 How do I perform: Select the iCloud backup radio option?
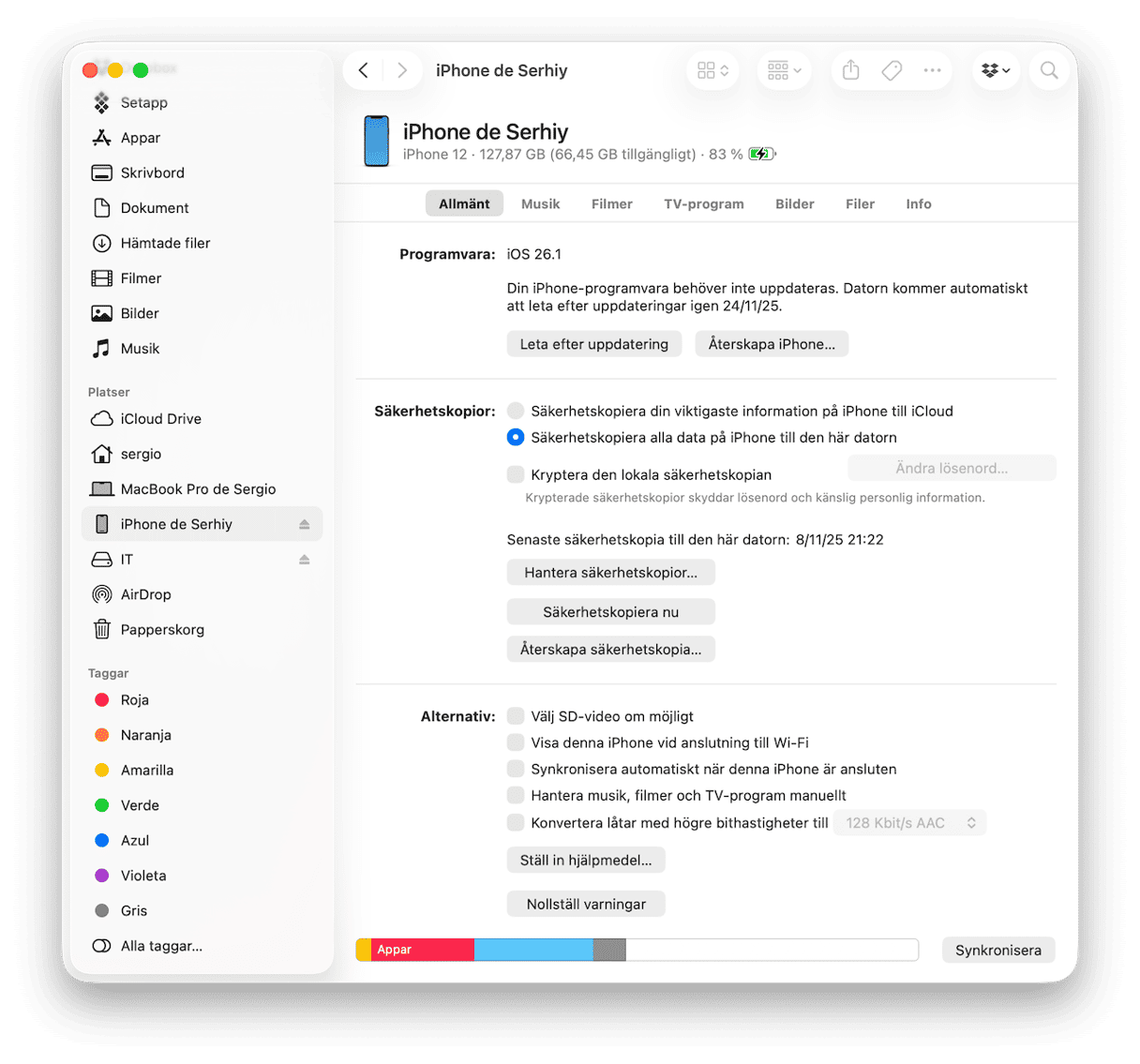(516, 411)
